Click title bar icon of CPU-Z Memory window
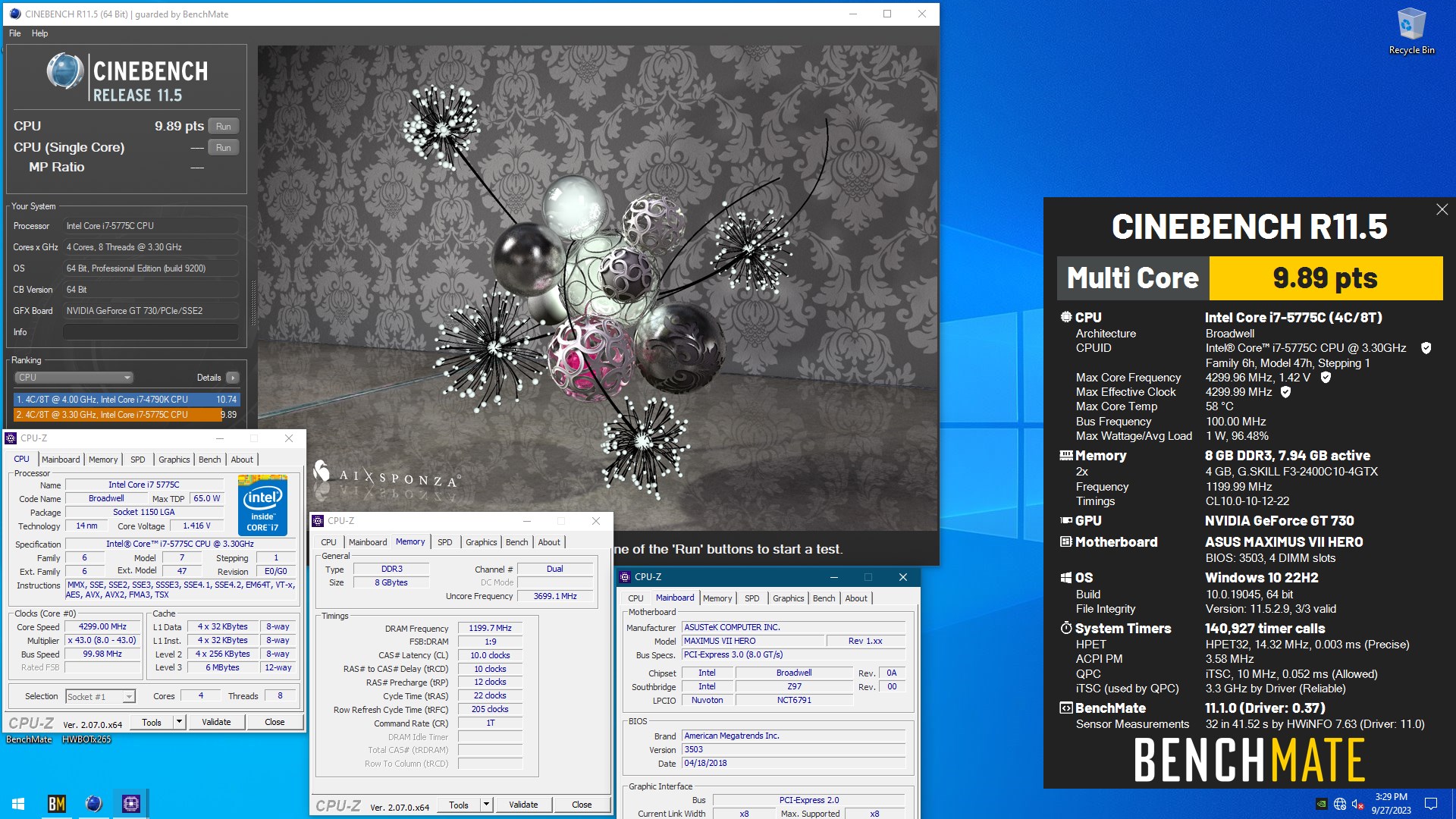1456x819 pixels. (x=318, y=520)
